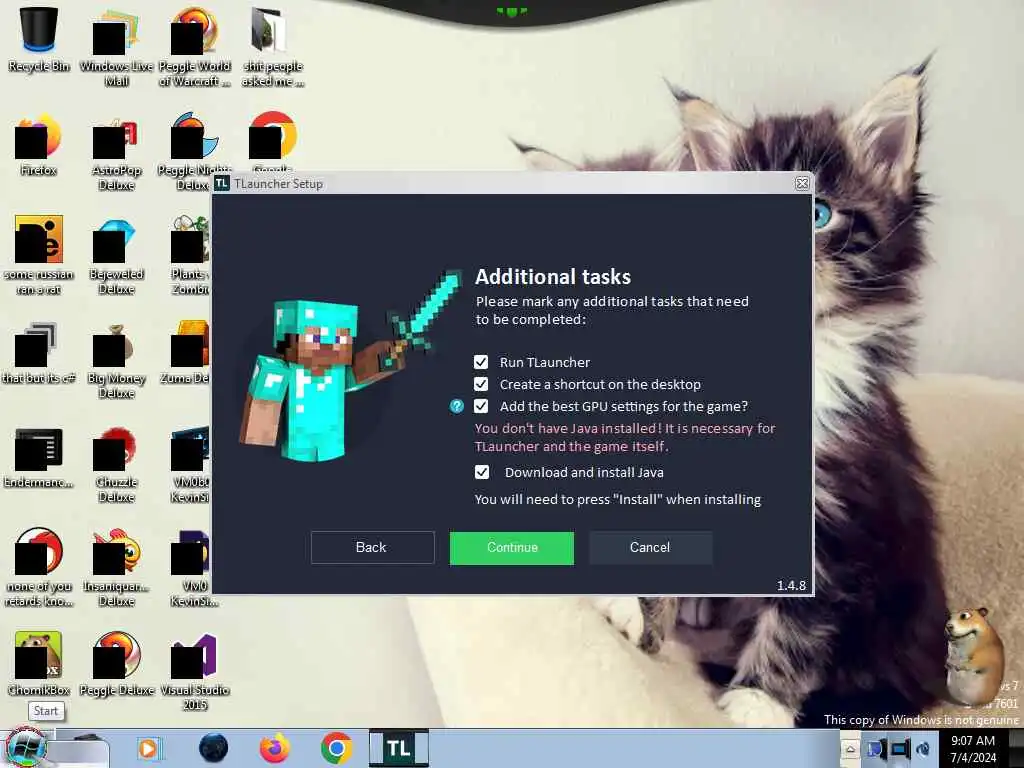This screenshot has height=768, width=1024.
Task: Select the Insaniquarium Deluxe desktop icon
Action: pos(116,567)
